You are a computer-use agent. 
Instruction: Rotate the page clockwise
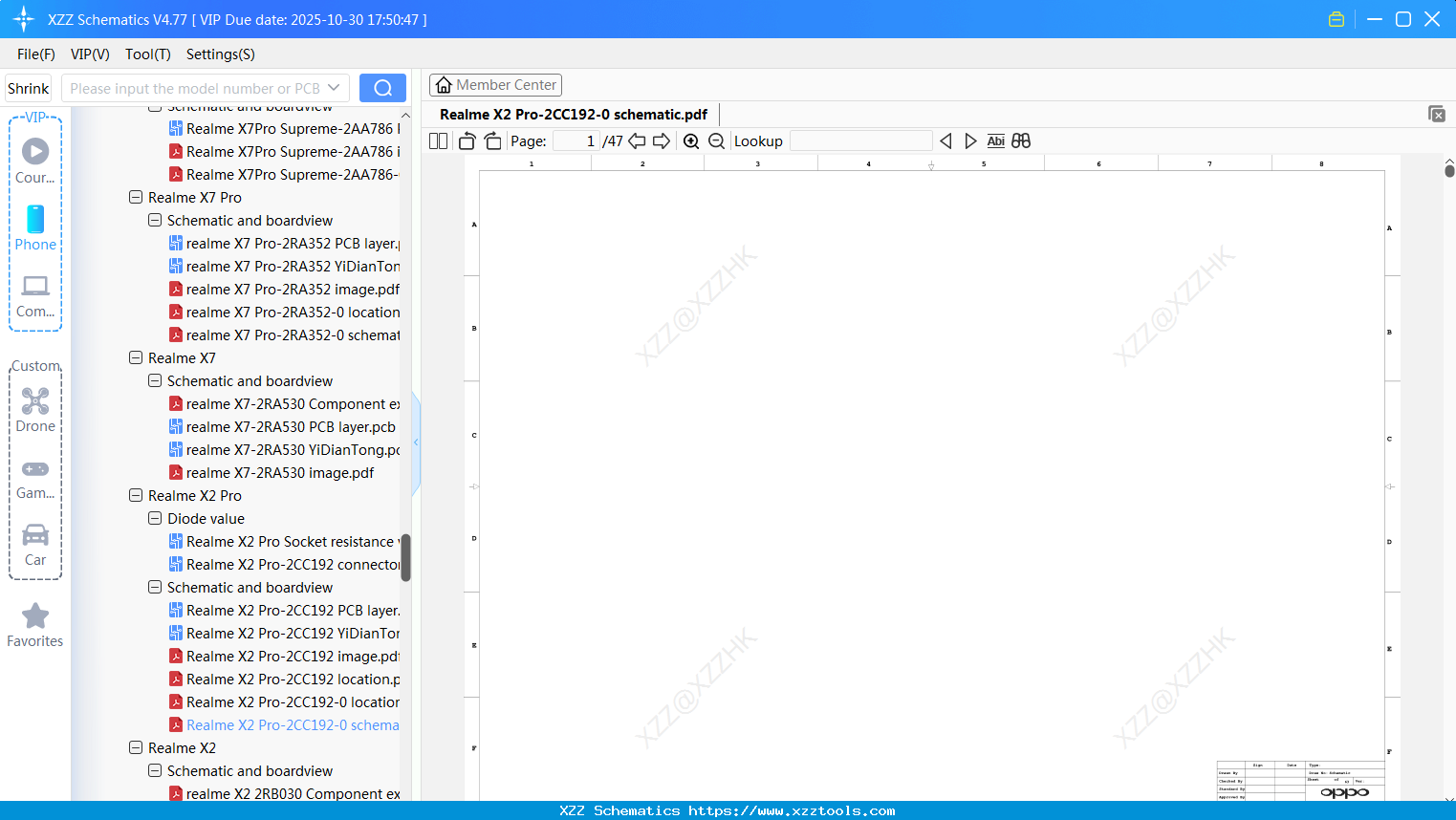(493, 141)
